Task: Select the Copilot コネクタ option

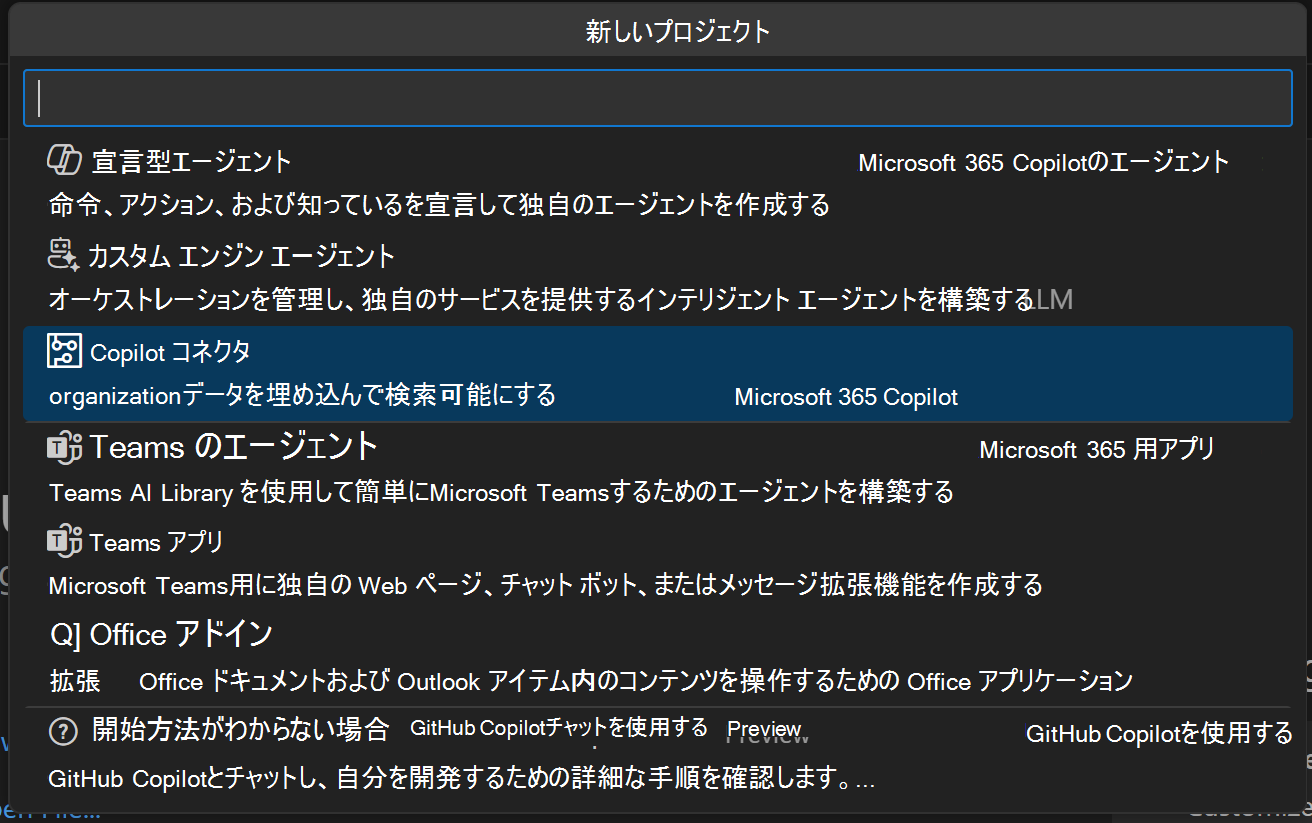Action: point(657,374)
